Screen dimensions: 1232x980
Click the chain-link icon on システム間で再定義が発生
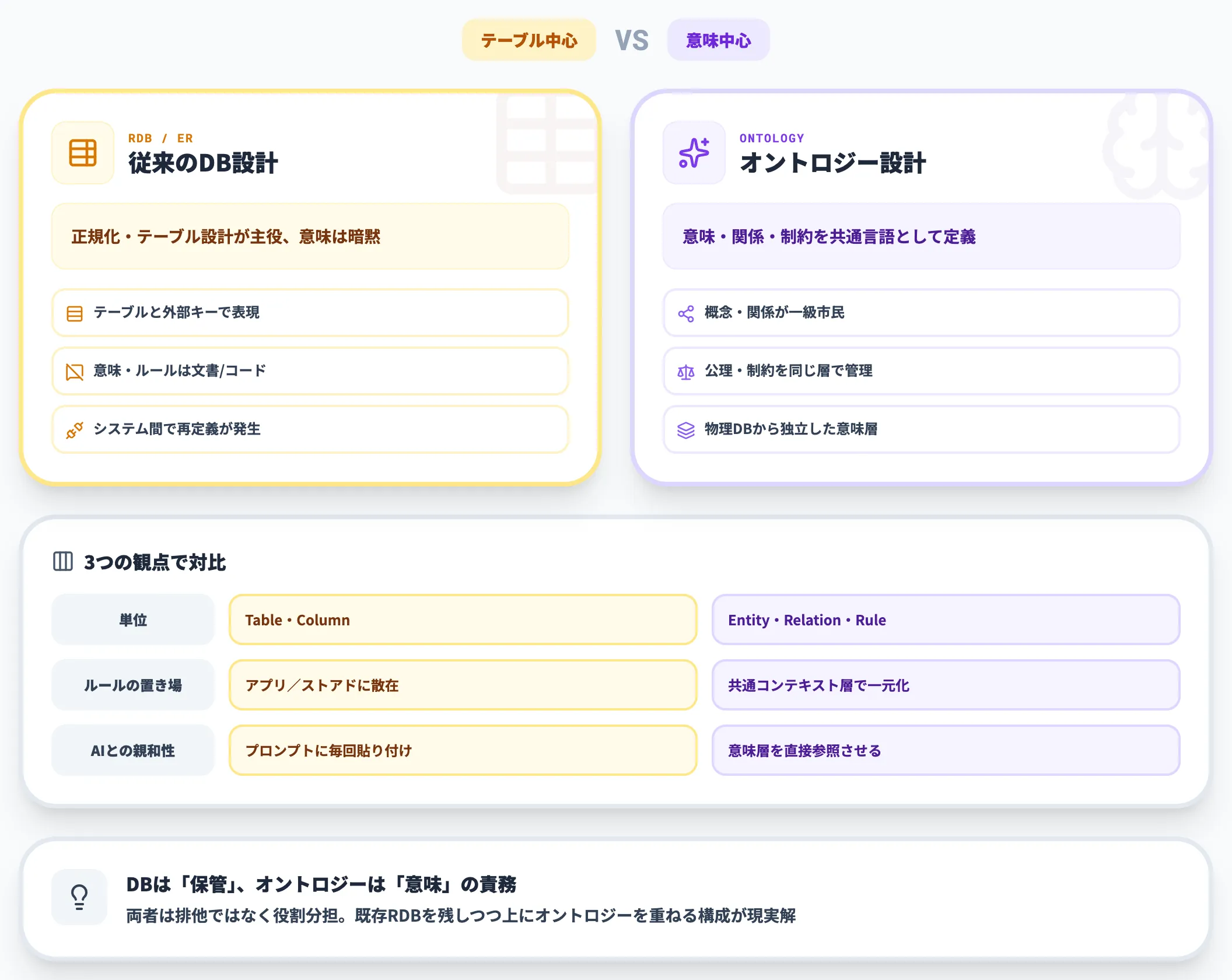(x=75, y=430)
